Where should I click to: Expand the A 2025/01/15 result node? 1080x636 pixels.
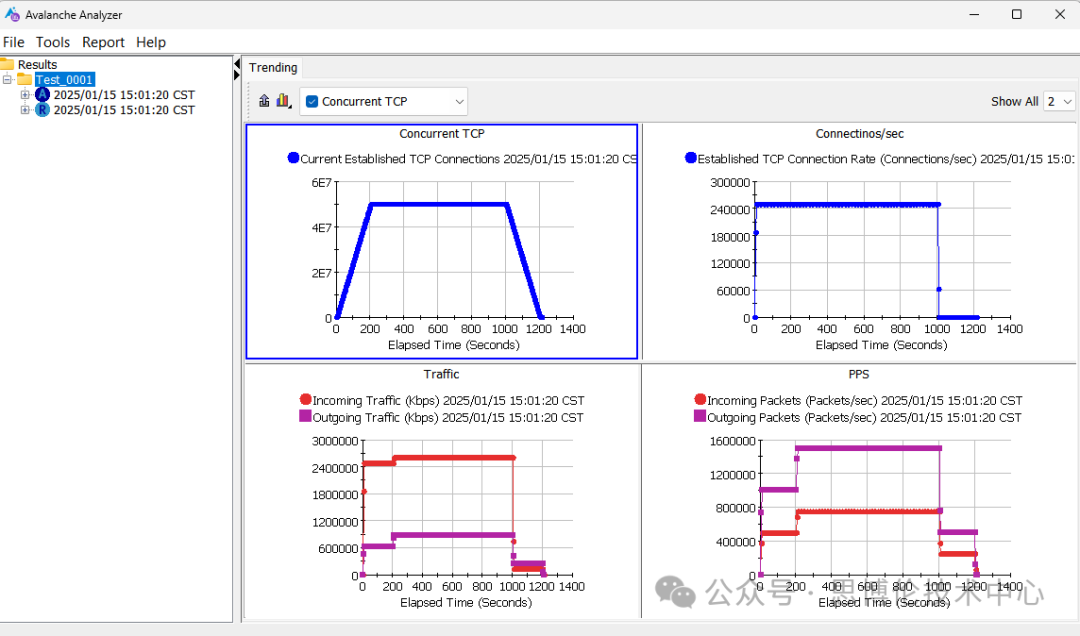click(x=25, y=94)
